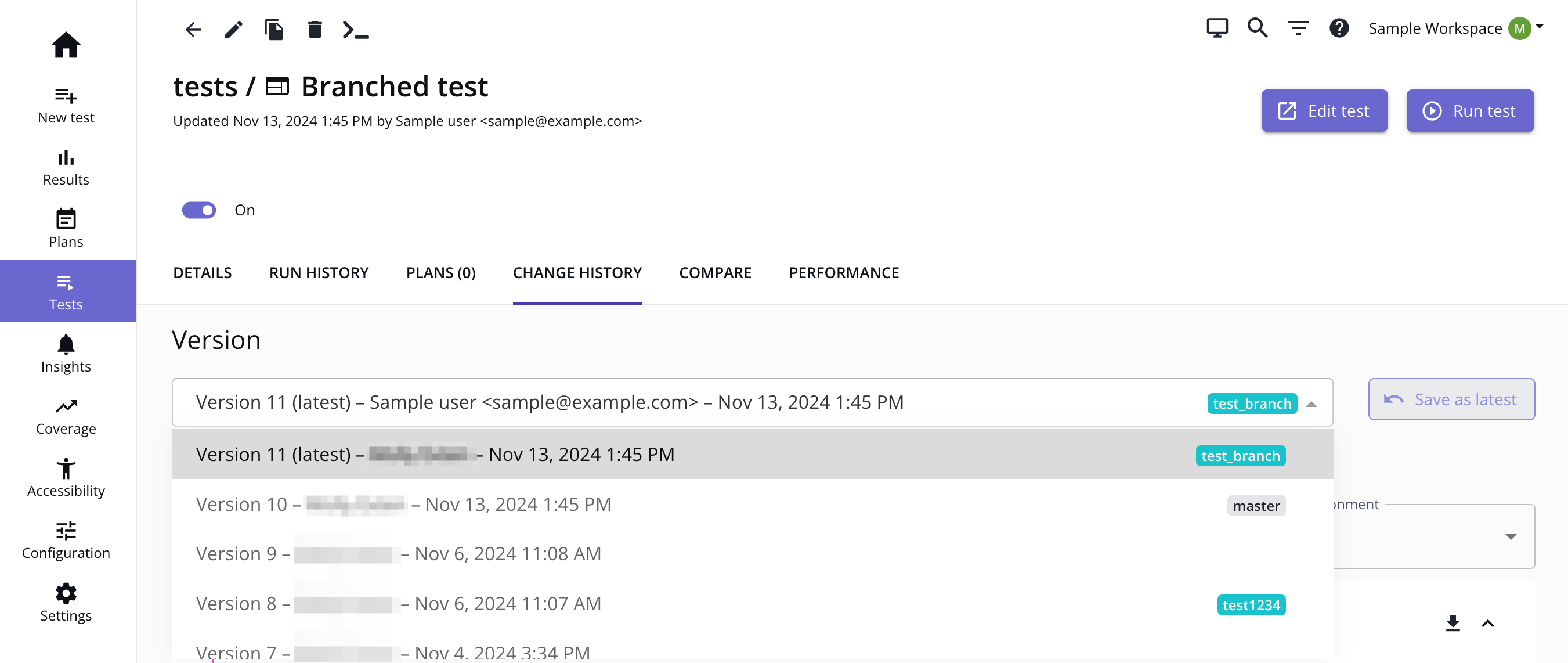Click the monitor display icon
This screenshot has height=663, width=1568.
point(1217,28)
